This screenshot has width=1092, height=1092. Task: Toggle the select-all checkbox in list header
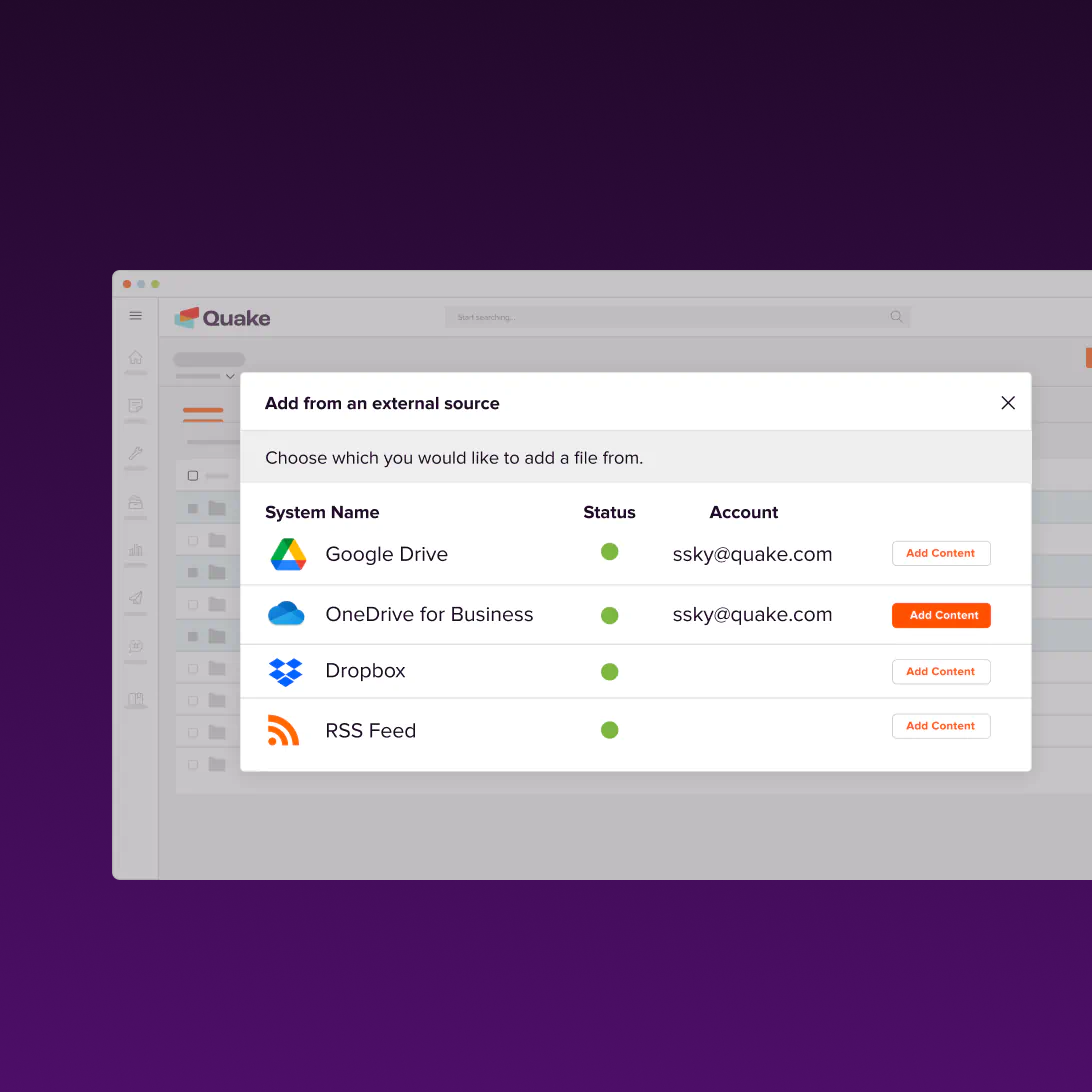point(193,476)
